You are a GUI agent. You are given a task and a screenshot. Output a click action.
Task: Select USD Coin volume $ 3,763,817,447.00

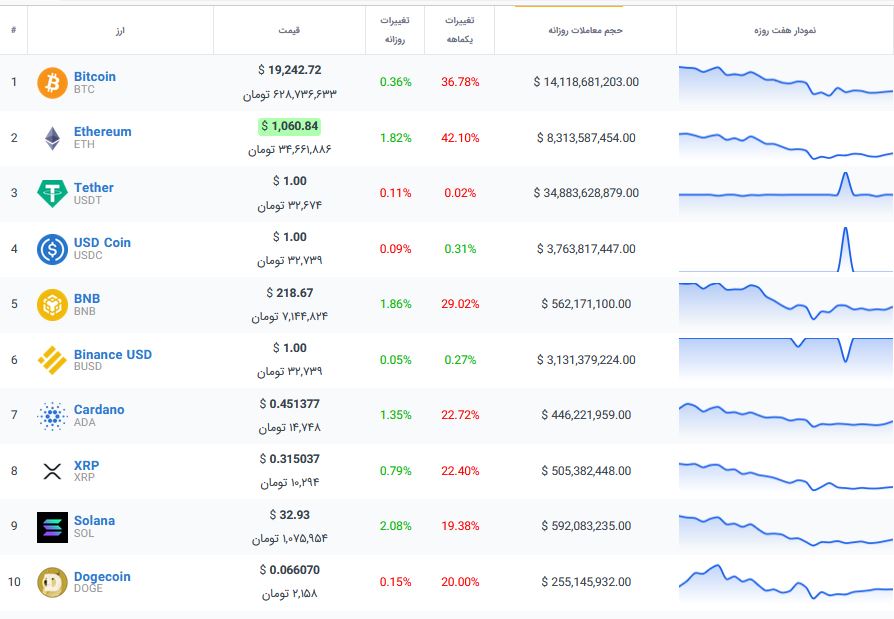click(586, 249)
